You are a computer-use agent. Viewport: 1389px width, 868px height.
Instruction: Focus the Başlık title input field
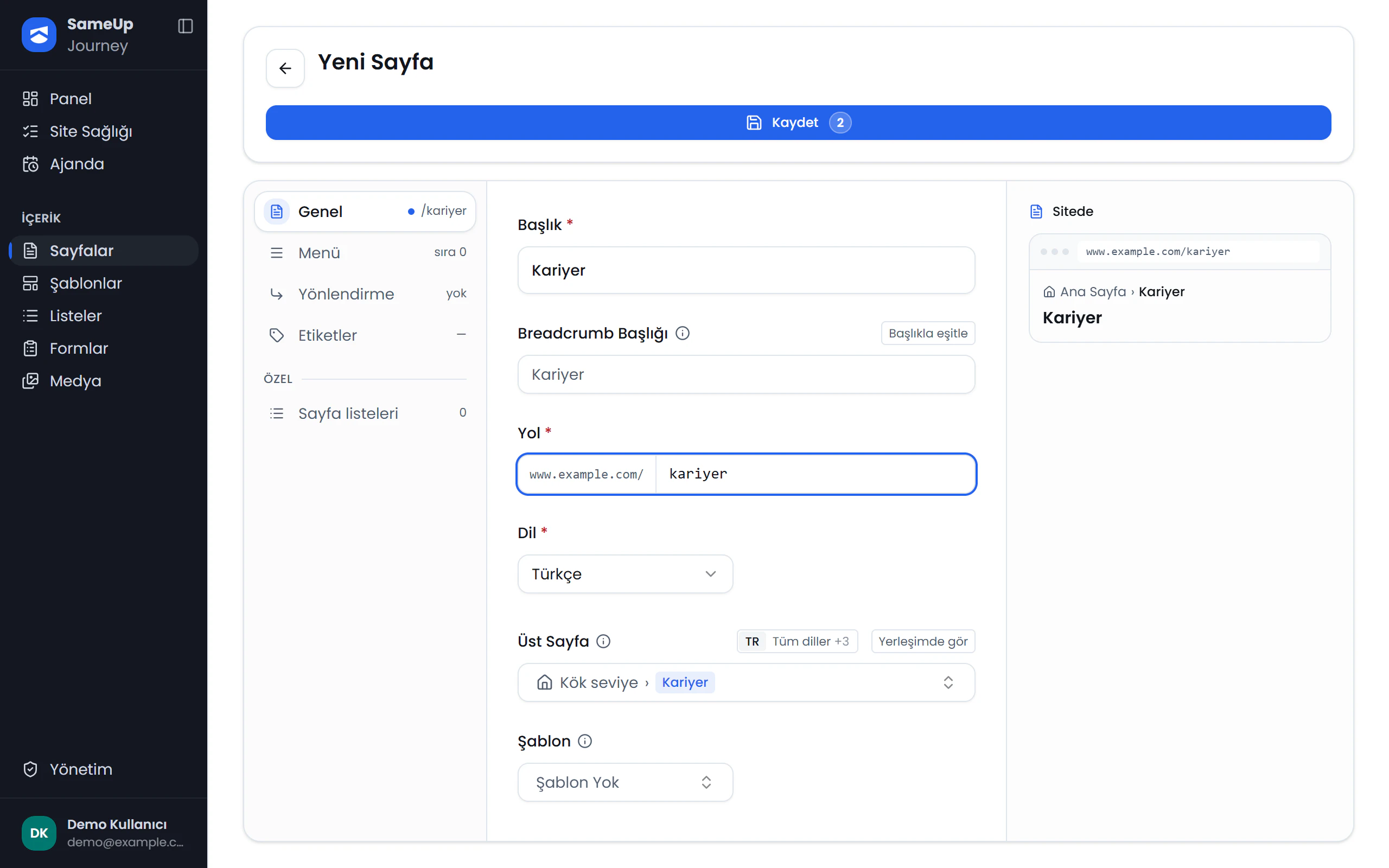(x=746, y=270)
